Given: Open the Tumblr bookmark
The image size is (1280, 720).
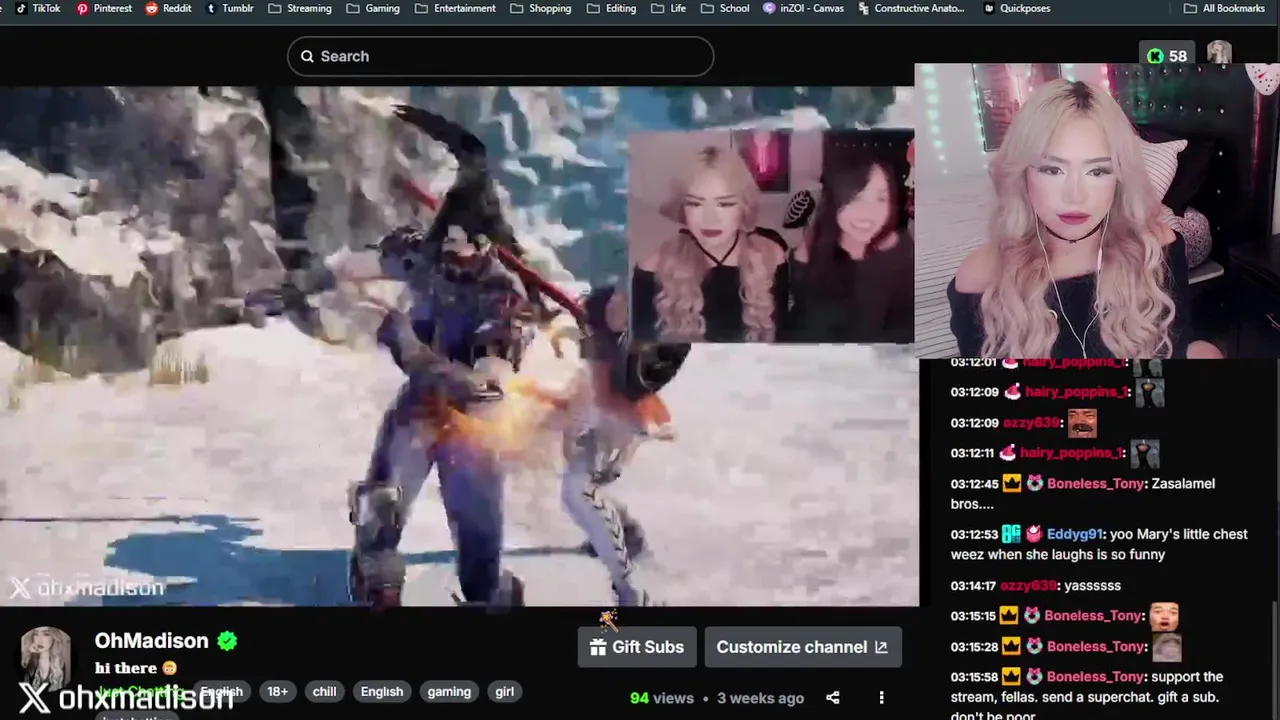Looking at the screenshot, I should [229, 8].
